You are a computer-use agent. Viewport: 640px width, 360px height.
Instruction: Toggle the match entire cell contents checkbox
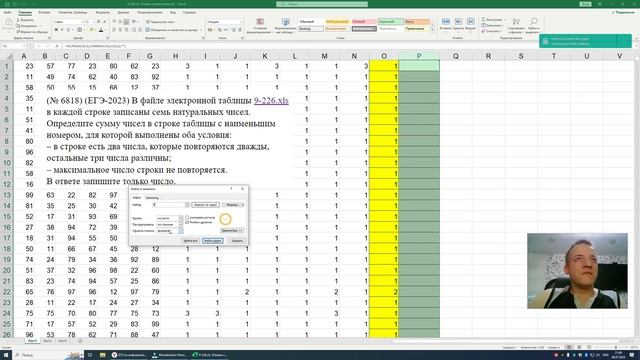187,222
